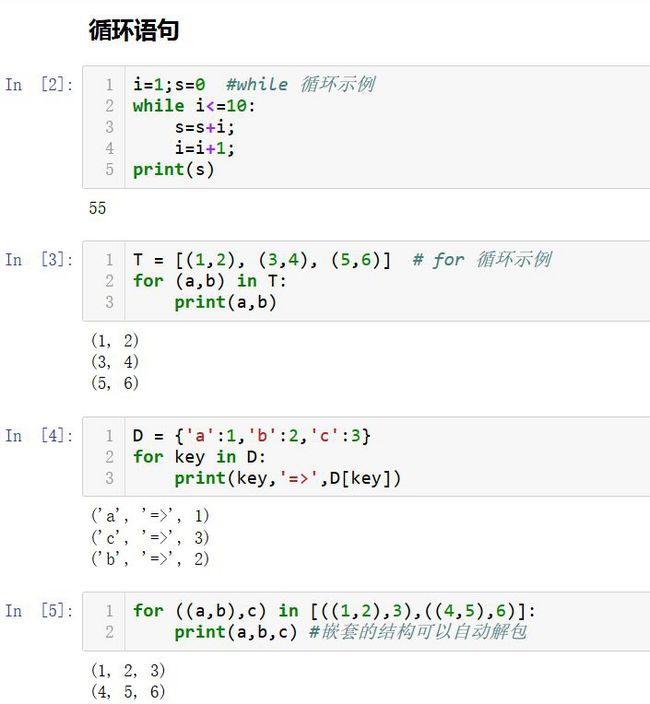Select the In [3] cell prompt

[x=39, y=260]
